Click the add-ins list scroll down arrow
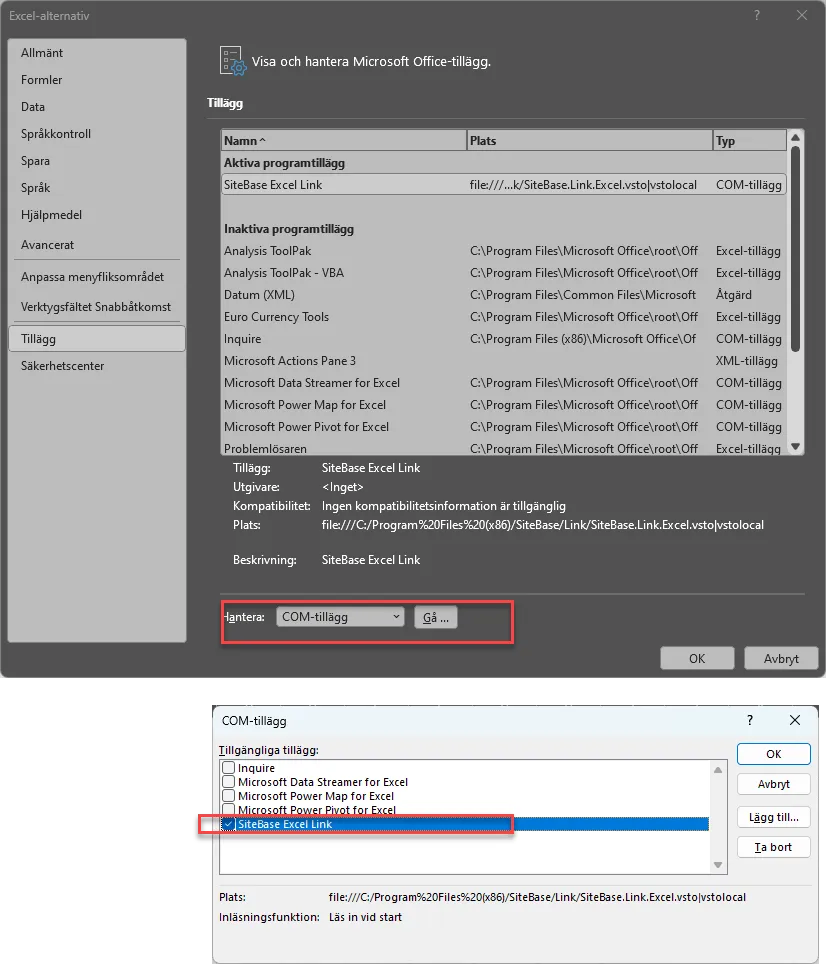 (795, 447)
